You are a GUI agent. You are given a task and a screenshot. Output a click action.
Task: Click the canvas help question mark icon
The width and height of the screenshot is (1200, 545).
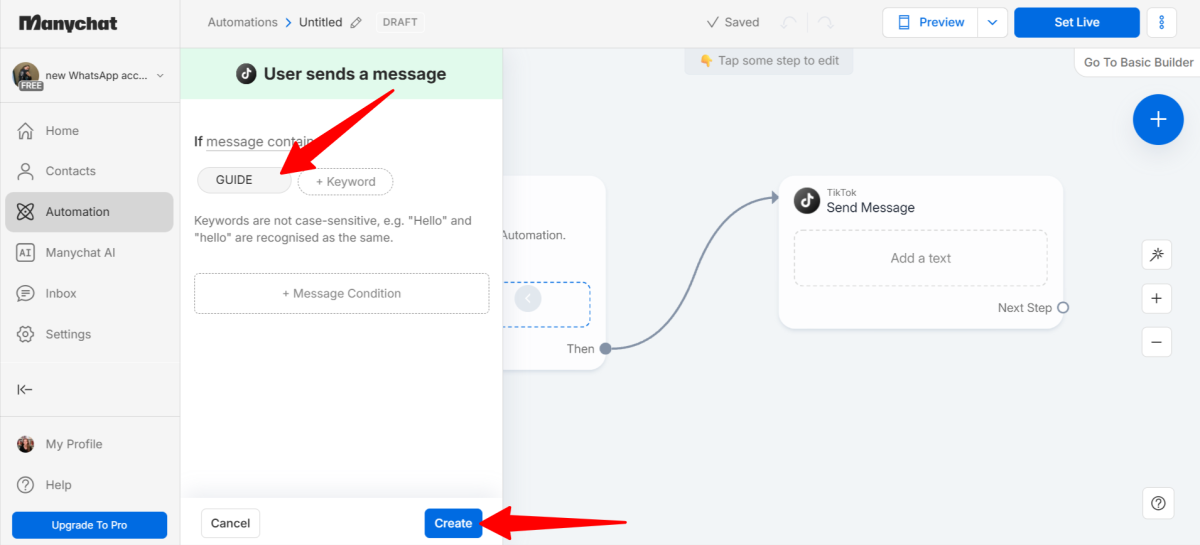1158,503
